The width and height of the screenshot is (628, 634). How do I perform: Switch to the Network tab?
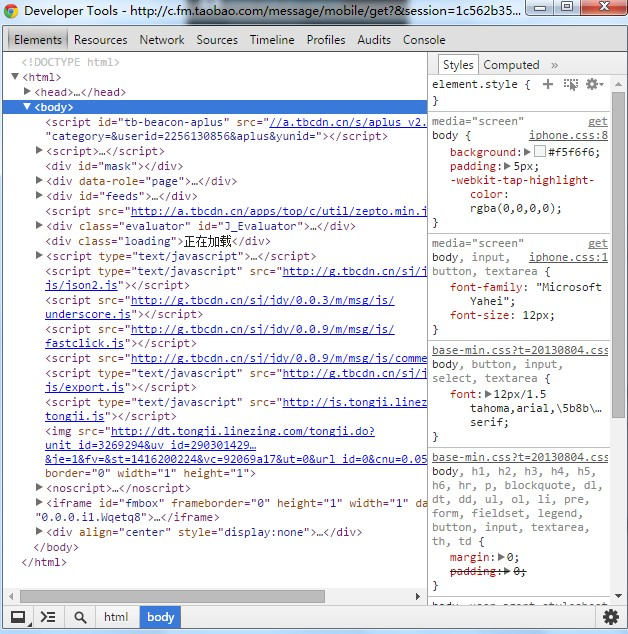click(161, 40)
